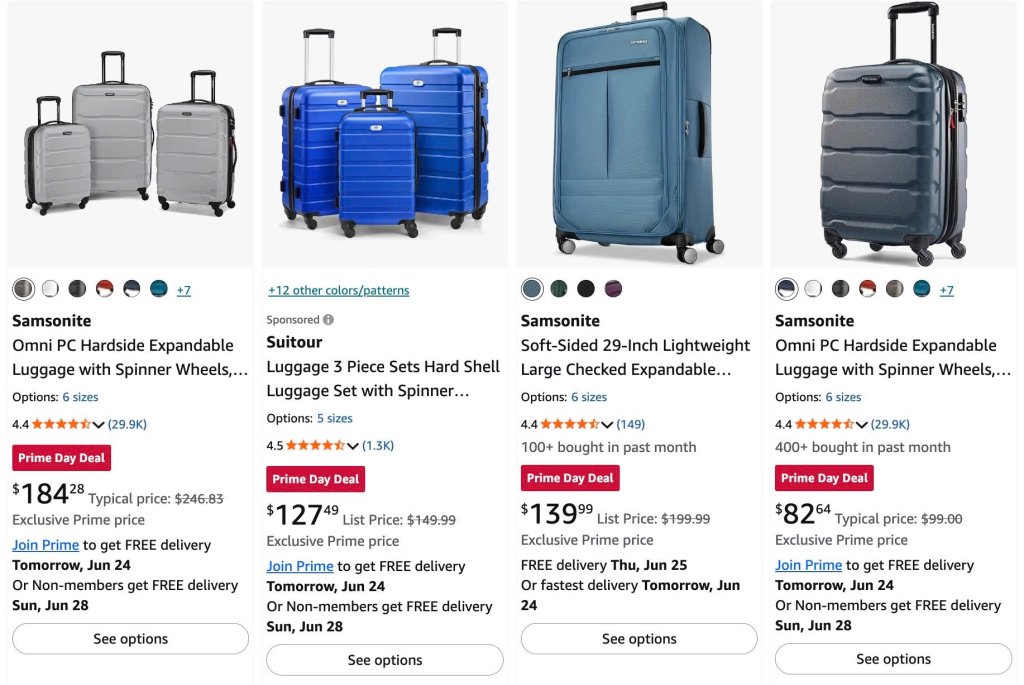Screen dimensions: 1024x685
Task: Expand rating dropdown on the $184.28 Samsonite set
Action: point(99,425)
